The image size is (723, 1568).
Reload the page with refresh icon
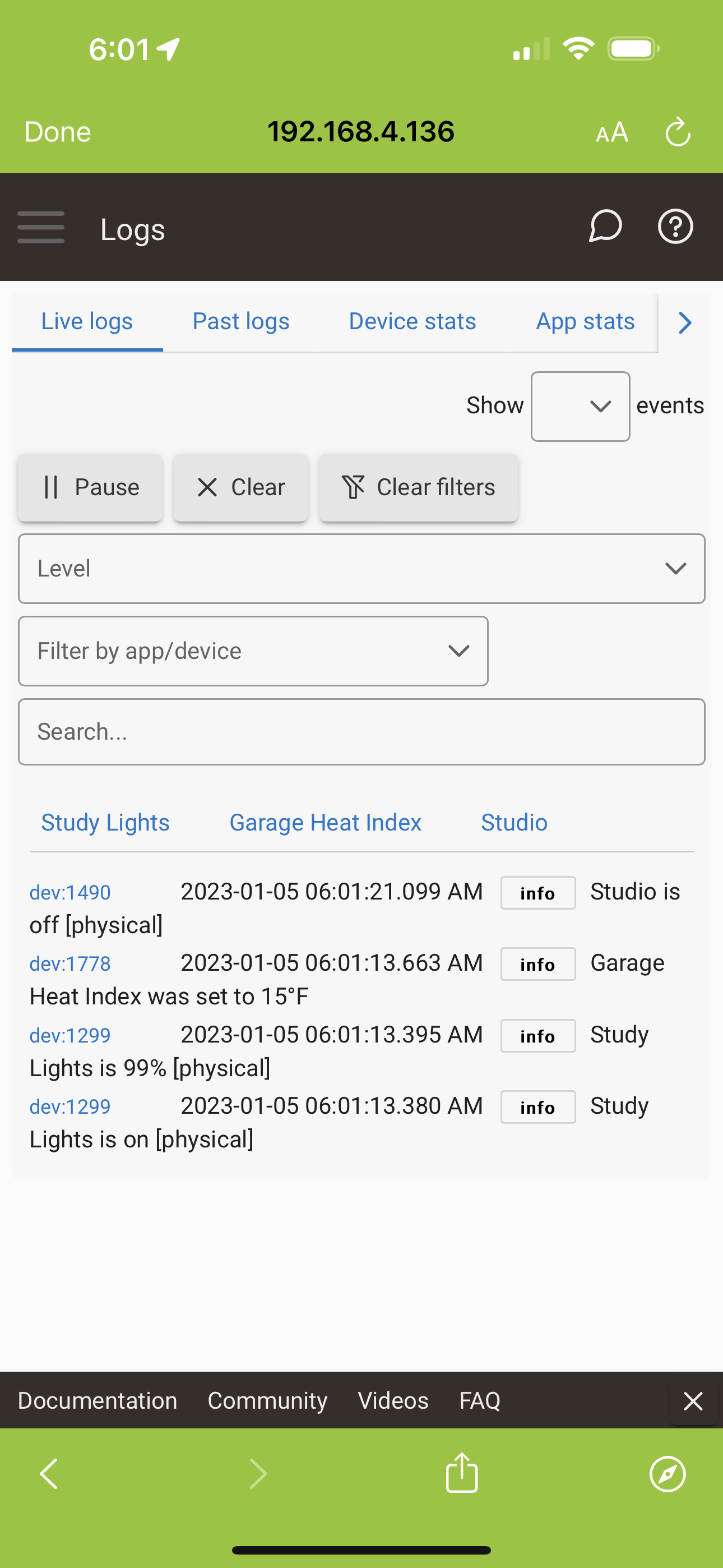click(x=678, y=132)
